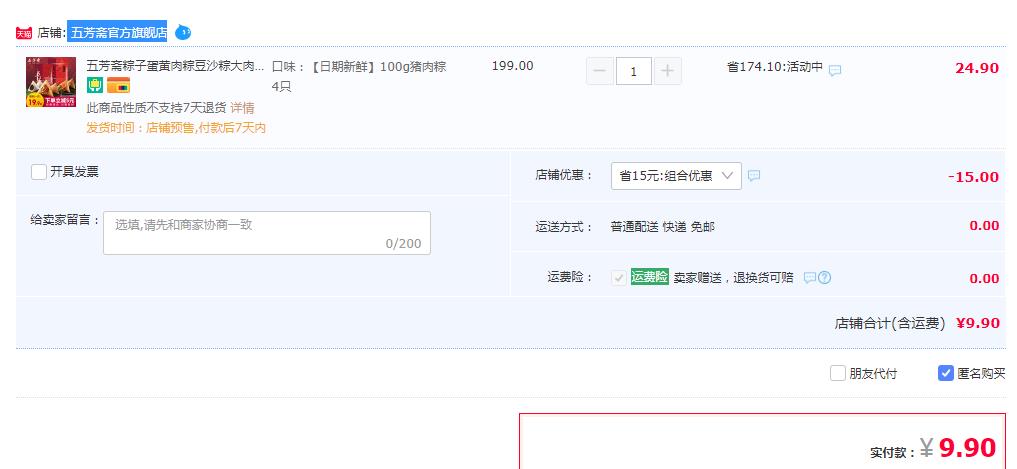
Task: Click the 发货时间 presale notice text
Action: (x=176, y=128)
